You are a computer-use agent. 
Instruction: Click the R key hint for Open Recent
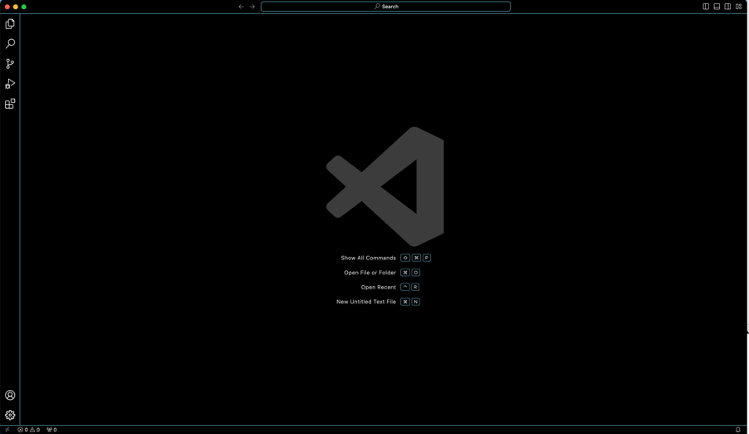click(x=415, y=287)
